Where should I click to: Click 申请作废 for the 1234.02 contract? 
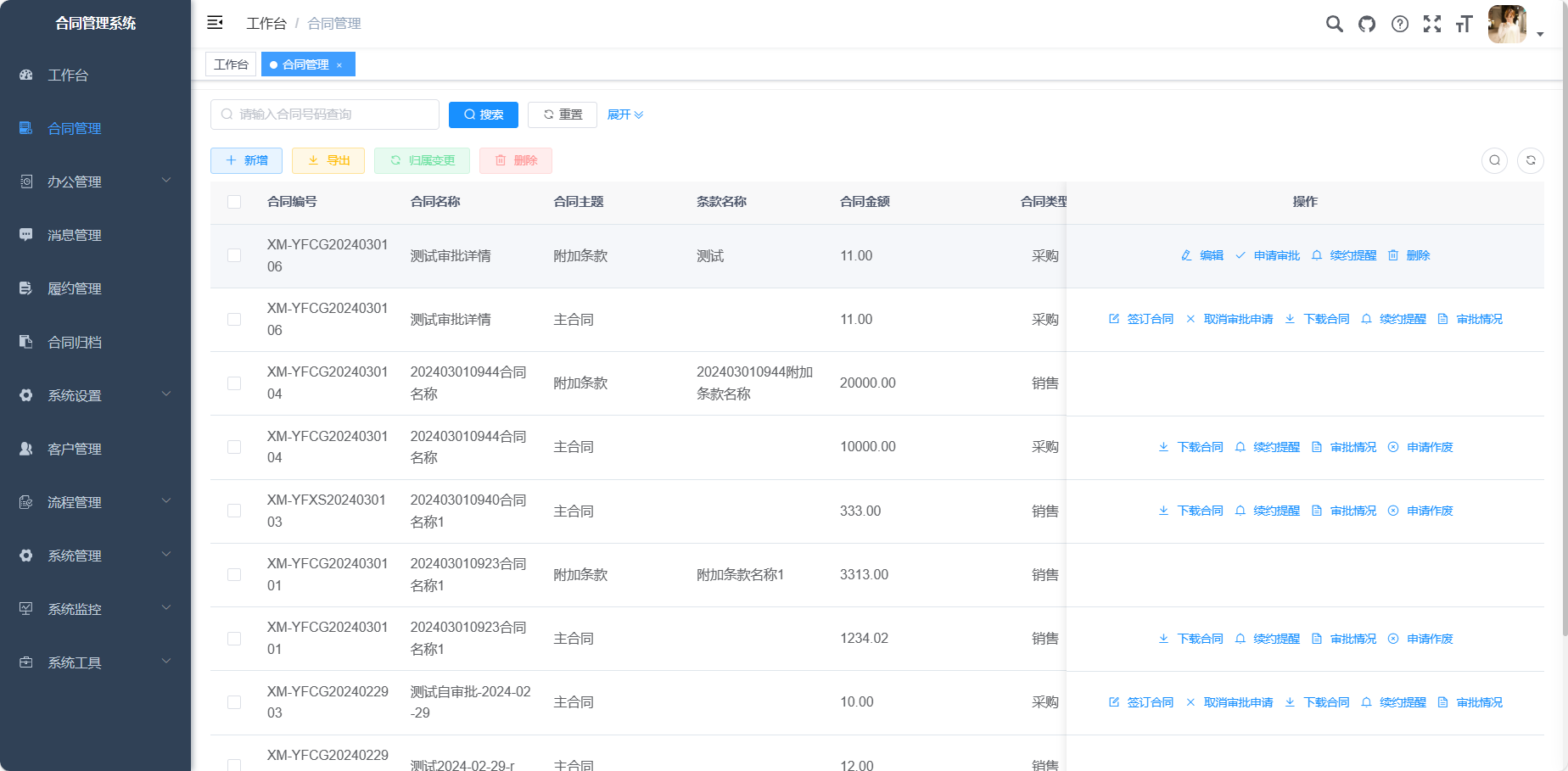pyautogui.click(x=1420, y=639)
